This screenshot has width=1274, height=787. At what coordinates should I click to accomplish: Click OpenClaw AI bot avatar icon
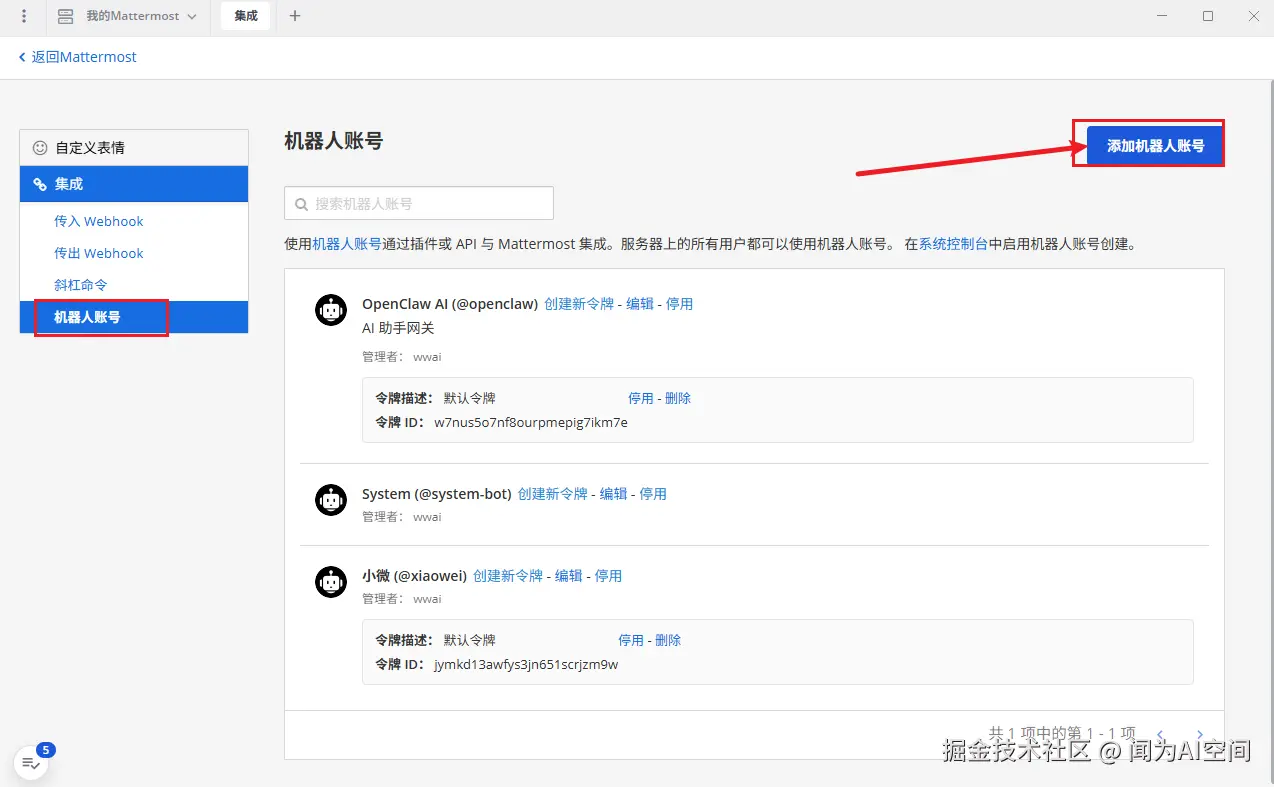point(331,310)
